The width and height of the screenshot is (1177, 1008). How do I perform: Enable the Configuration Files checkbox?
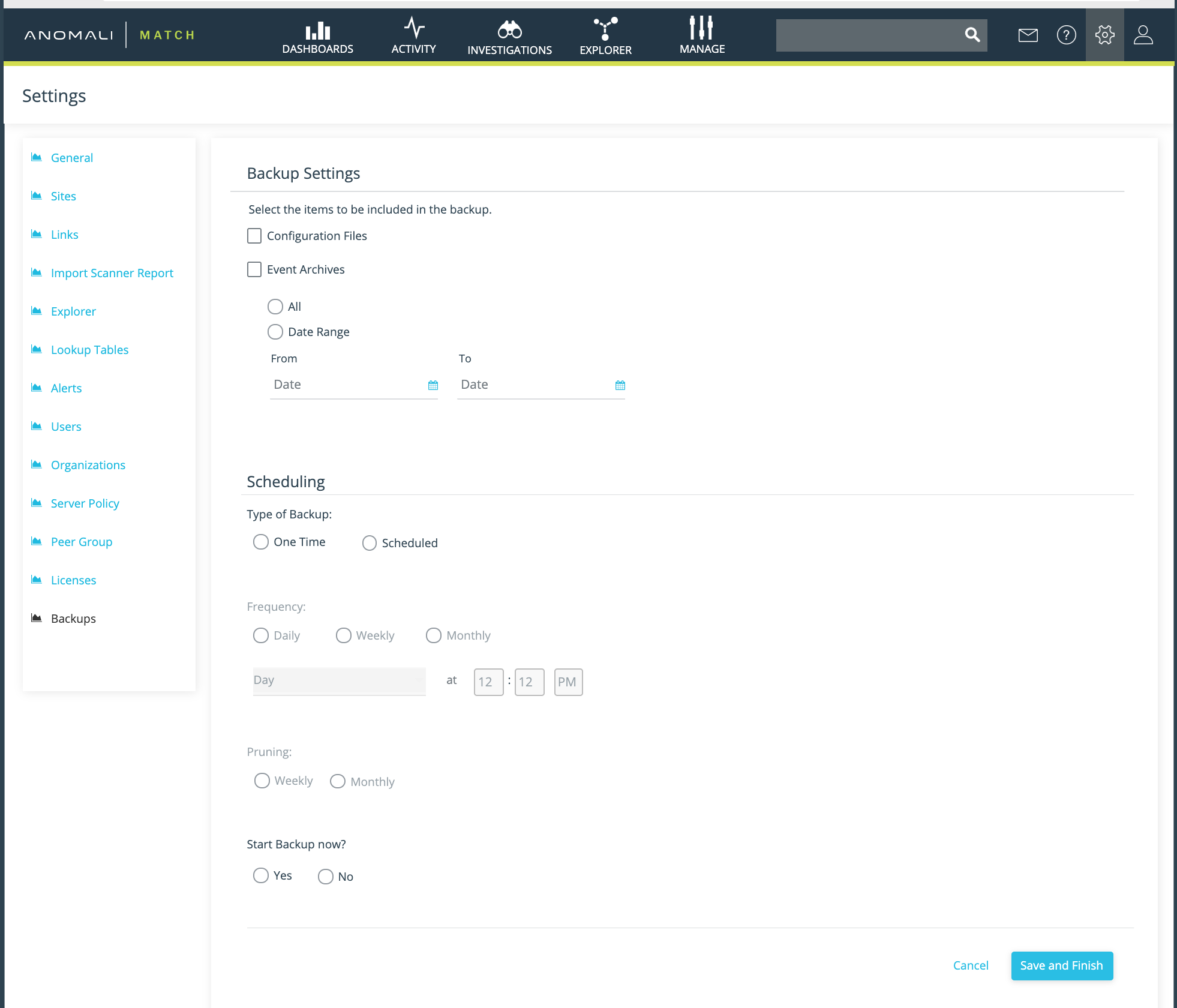[x=254, y=236]
